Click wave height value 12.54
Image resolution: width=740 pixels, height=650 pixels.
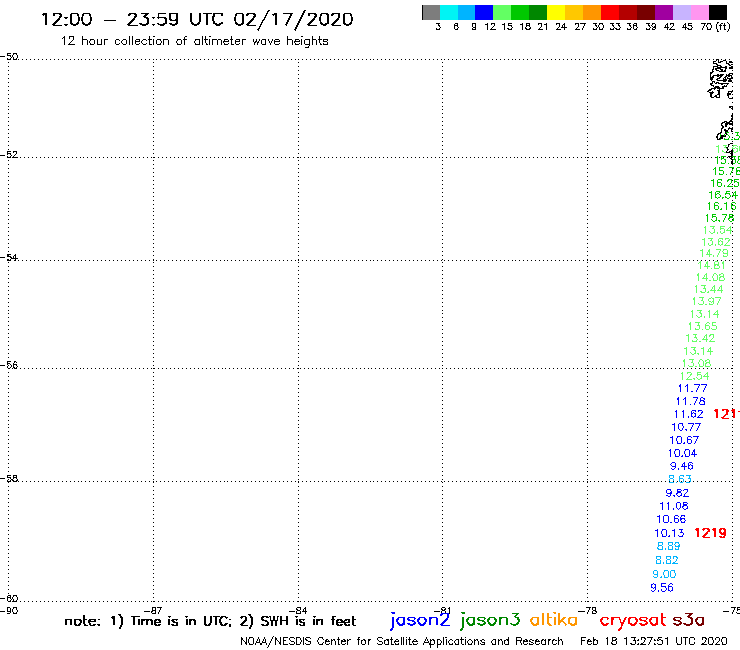695,376
